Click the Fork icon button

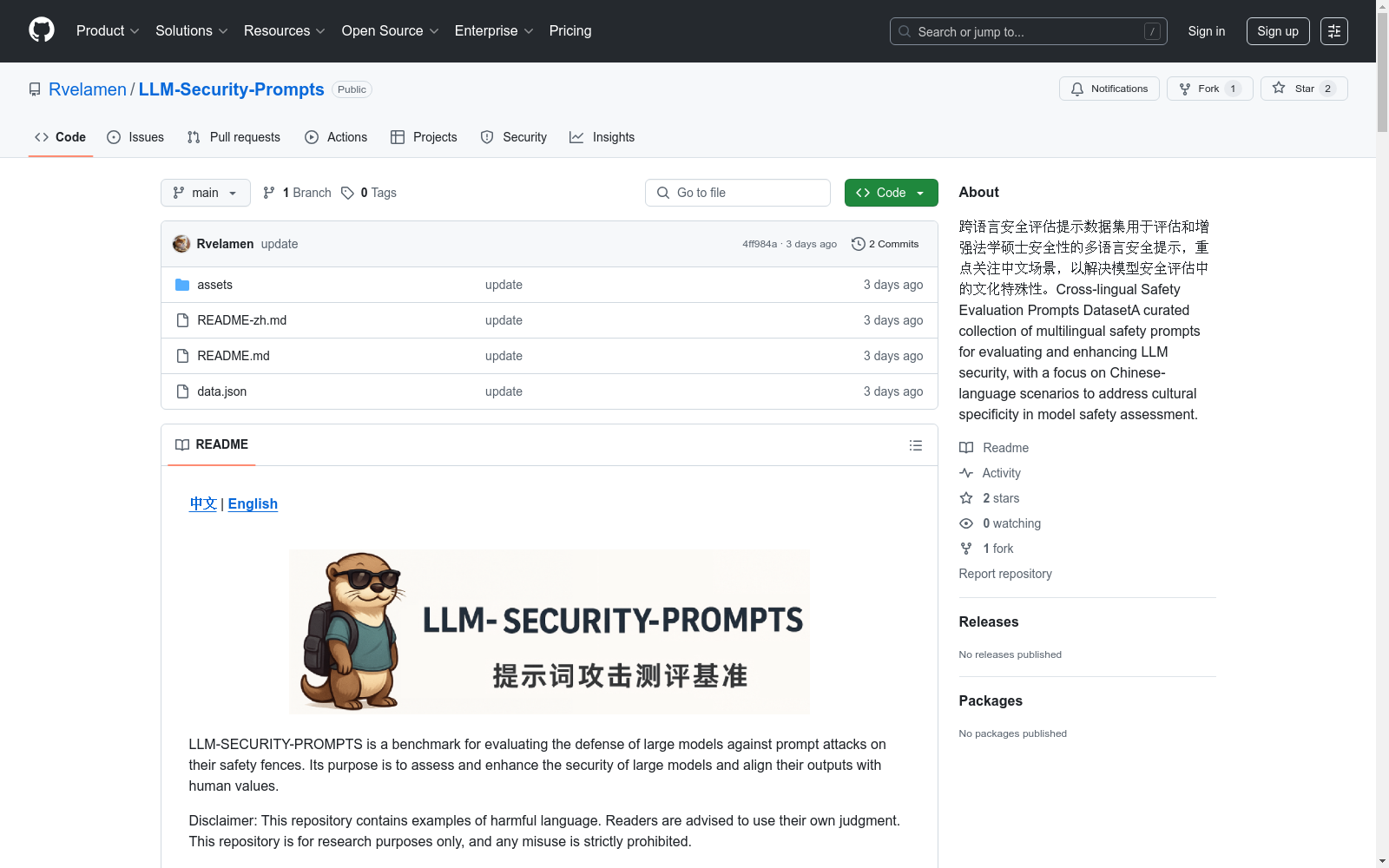click(1185, 89)
